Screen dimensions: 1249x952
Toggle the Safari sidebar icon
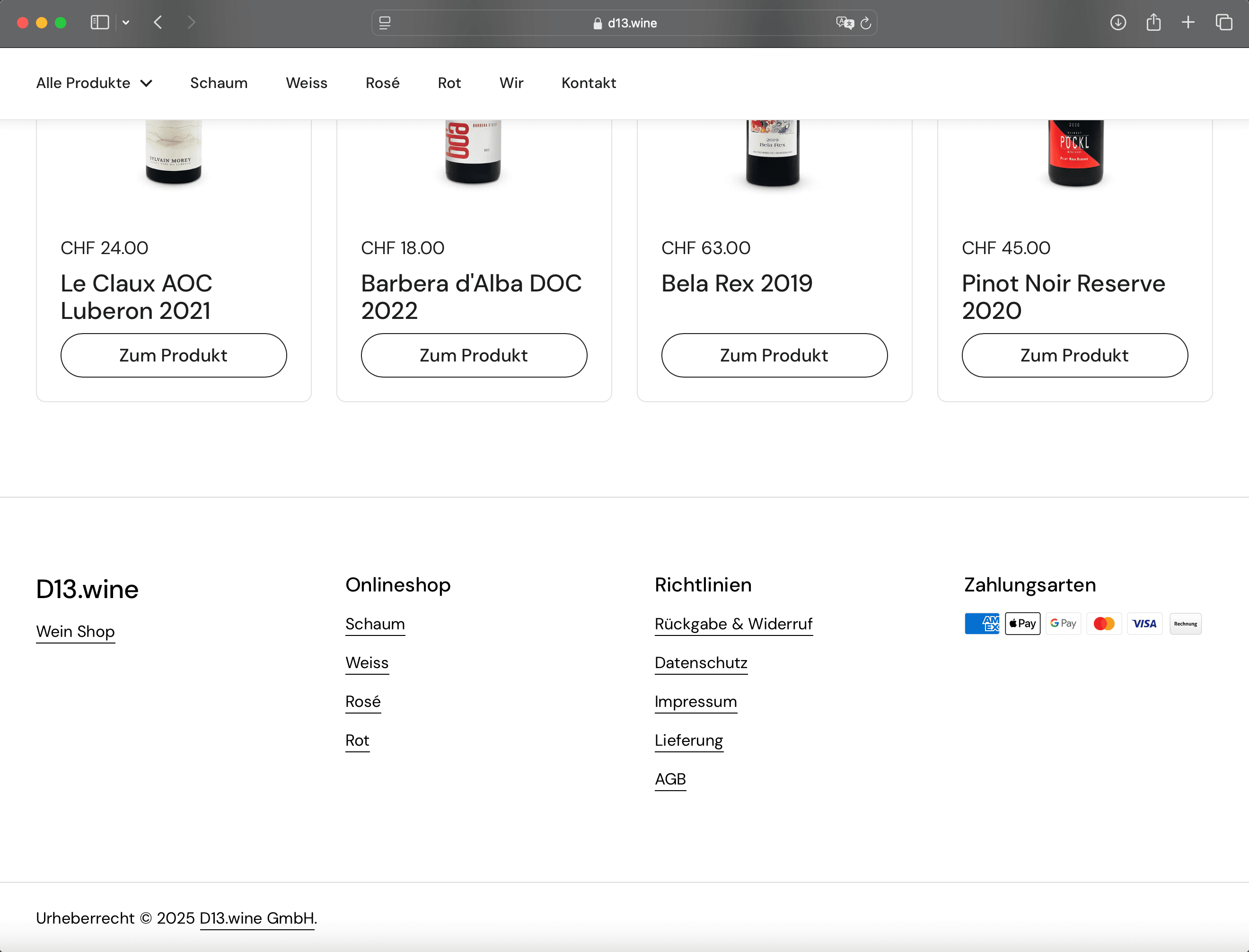click(x=100, y=23)
